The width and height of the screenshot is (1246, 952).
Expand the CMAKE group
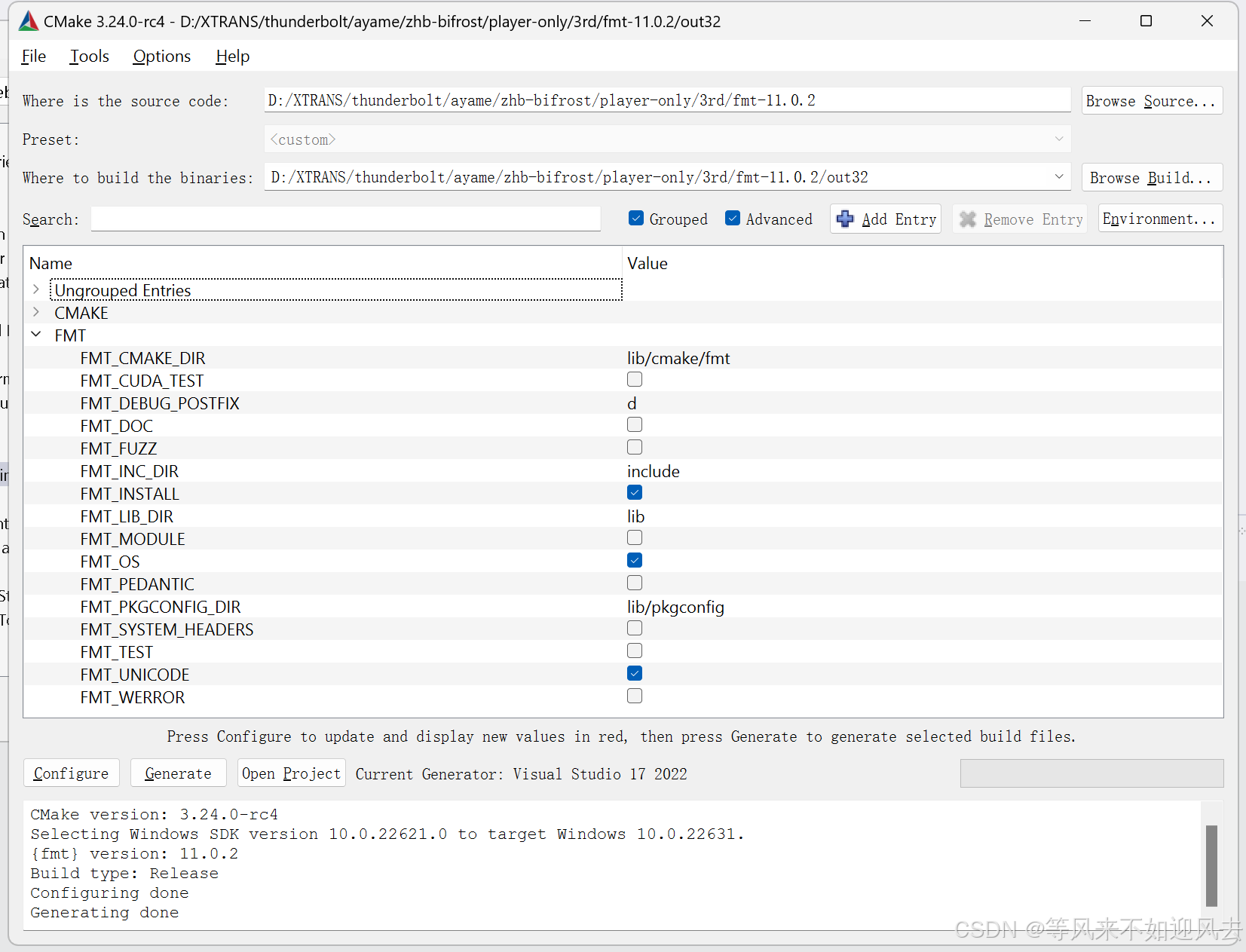pyautogui.click(x=35, y=312)
